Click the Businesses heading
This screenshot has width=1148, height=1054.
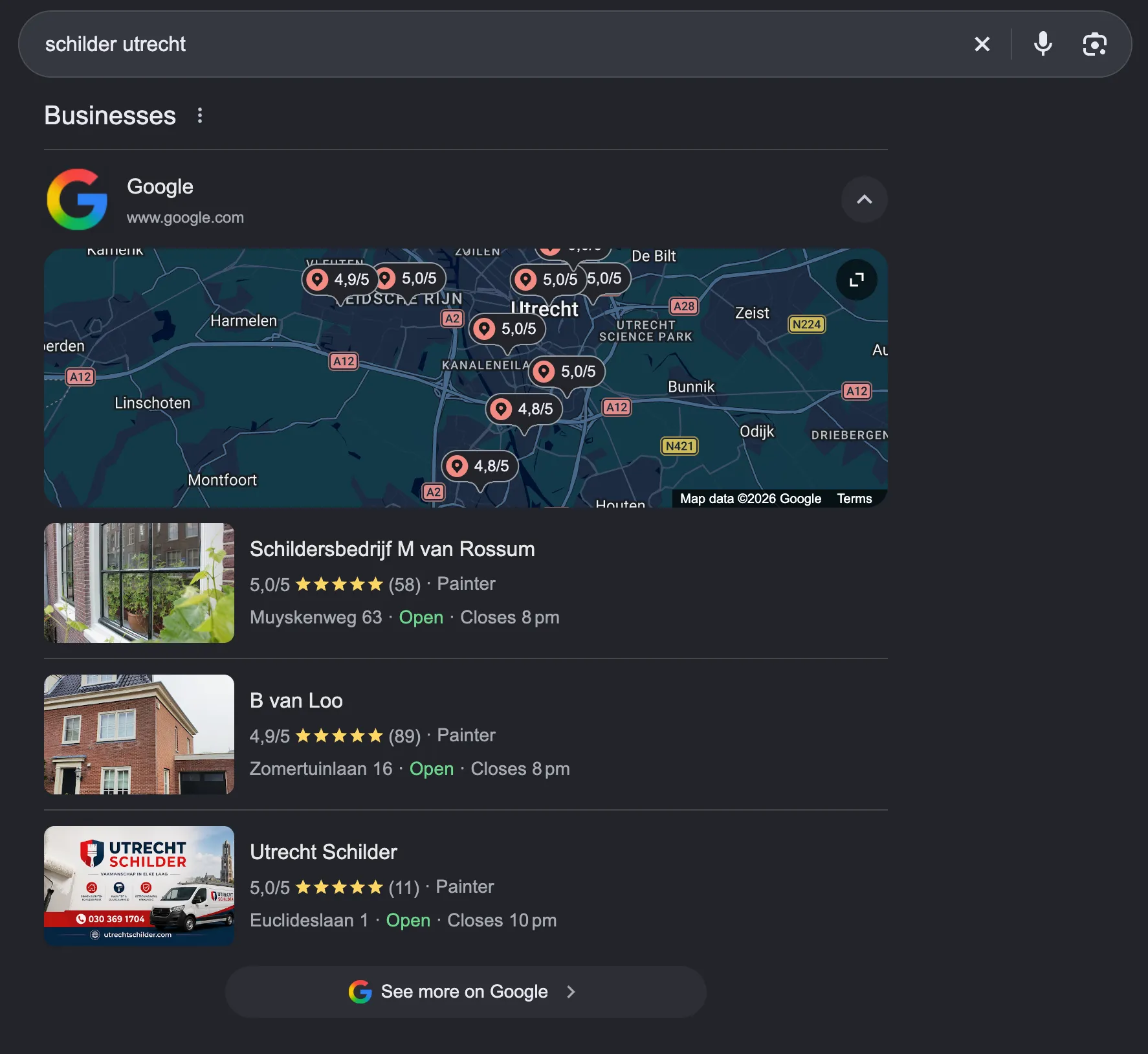(x=110, y=115)
